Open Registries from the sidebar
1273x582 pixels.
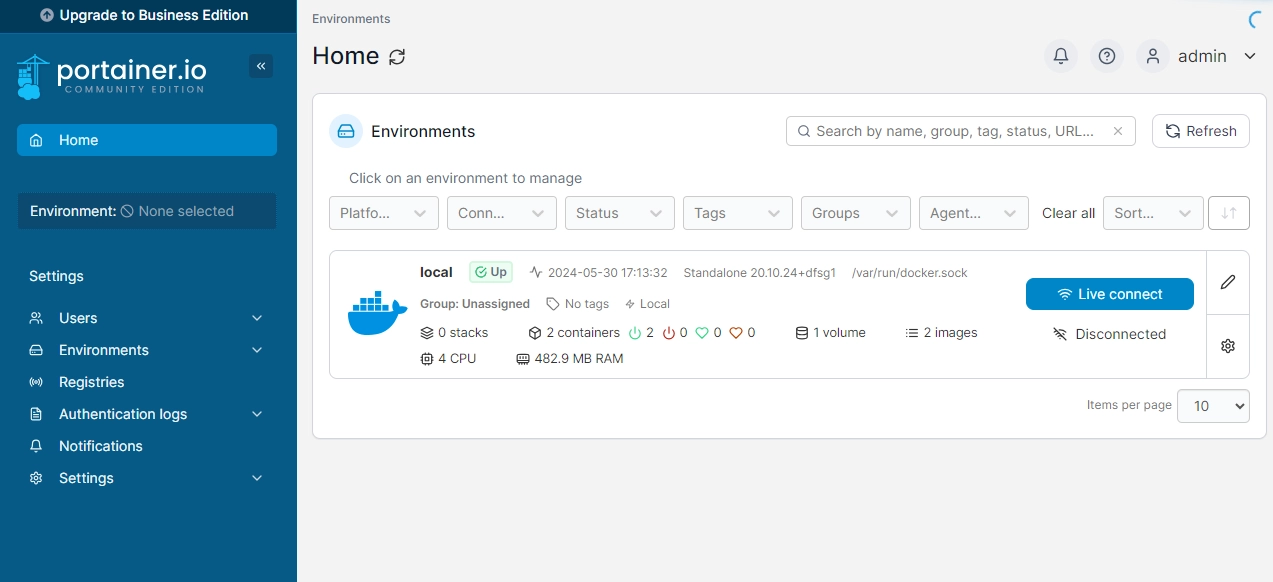[x=92, y=382]
